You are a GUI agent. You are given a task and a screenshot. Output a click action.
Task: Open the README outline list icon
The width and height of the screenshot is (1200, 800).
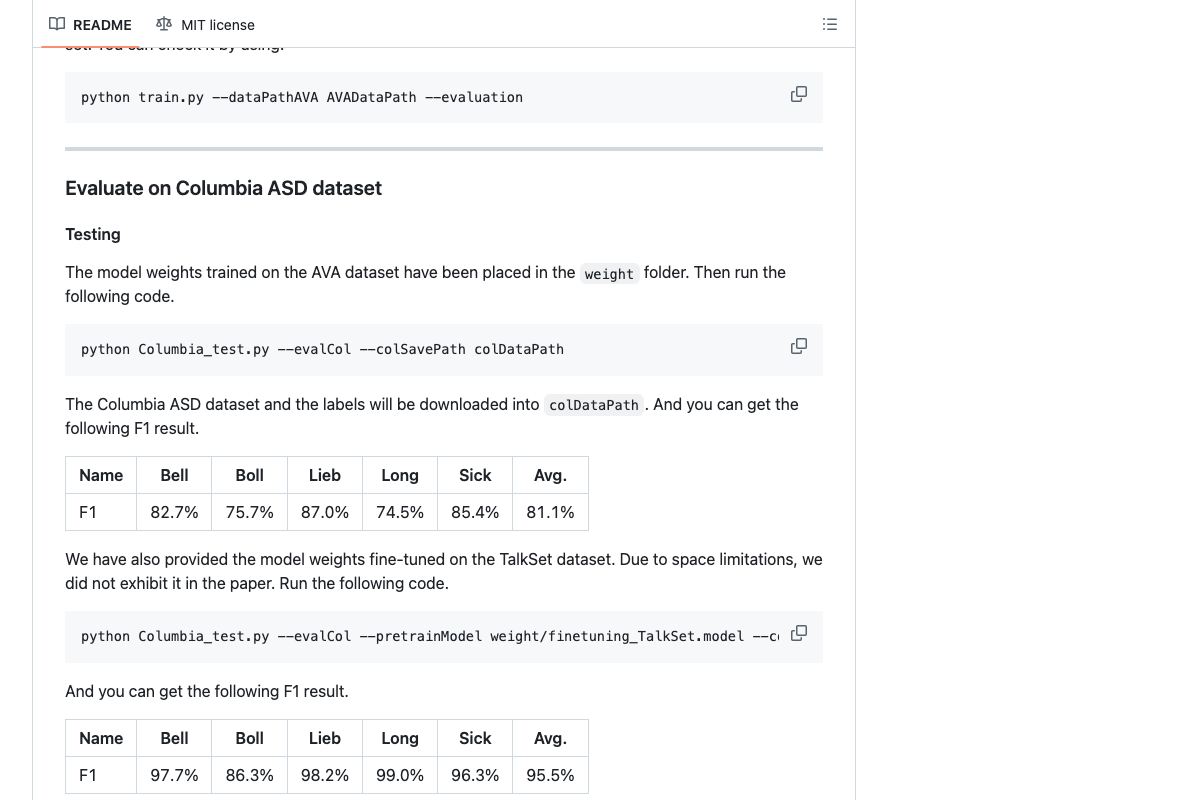pos(829,24)
